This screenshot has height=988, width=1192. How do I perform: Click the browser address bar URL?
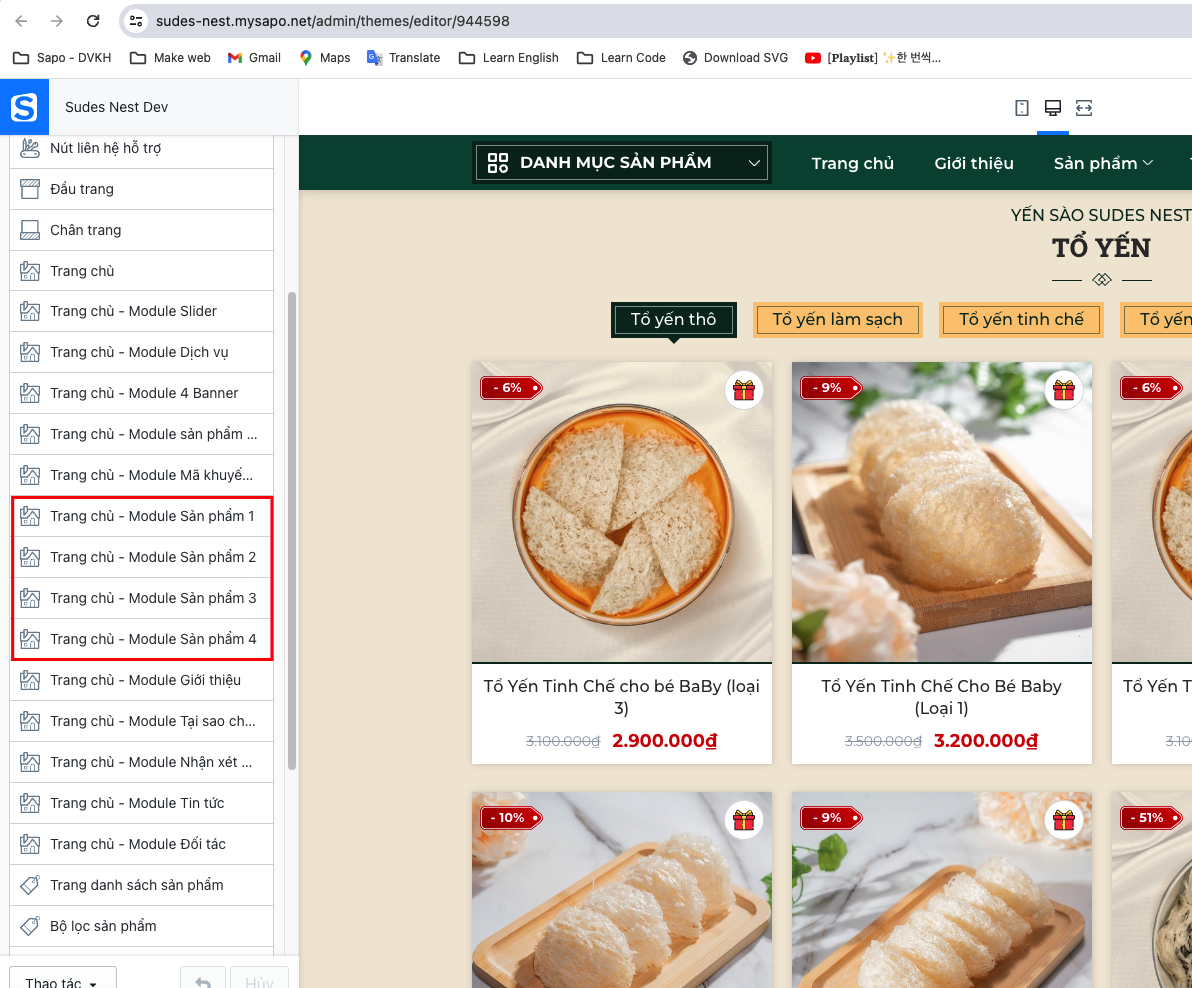click(333, 21)
